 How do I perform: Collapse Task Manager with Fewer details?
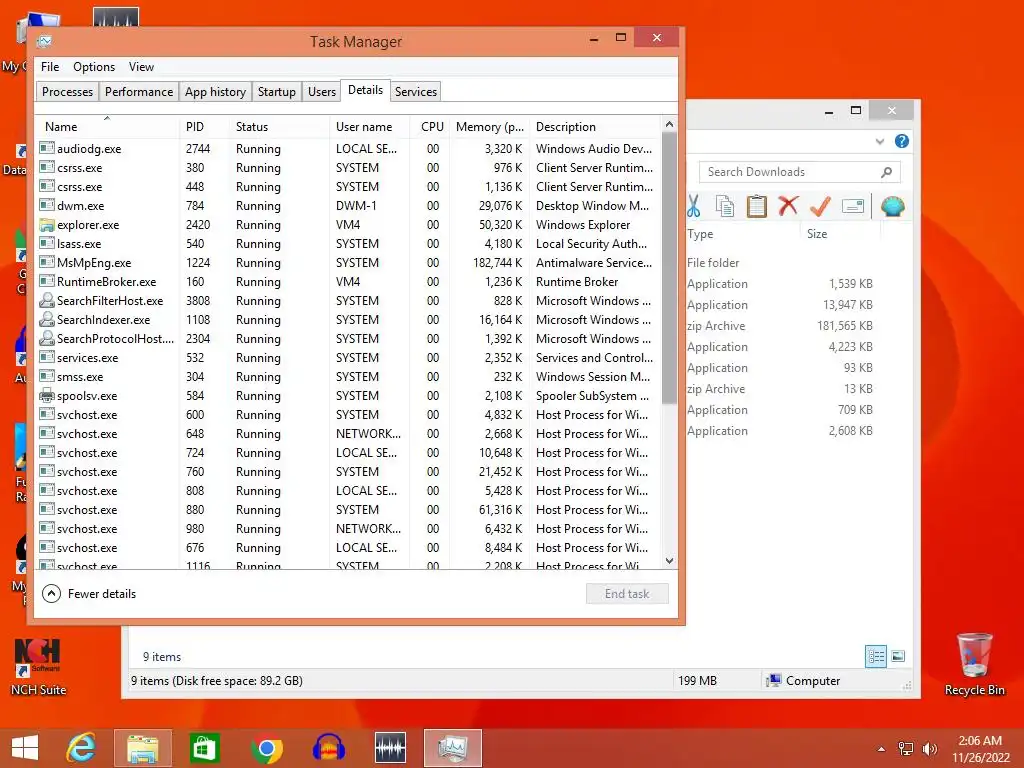(89, 594)
